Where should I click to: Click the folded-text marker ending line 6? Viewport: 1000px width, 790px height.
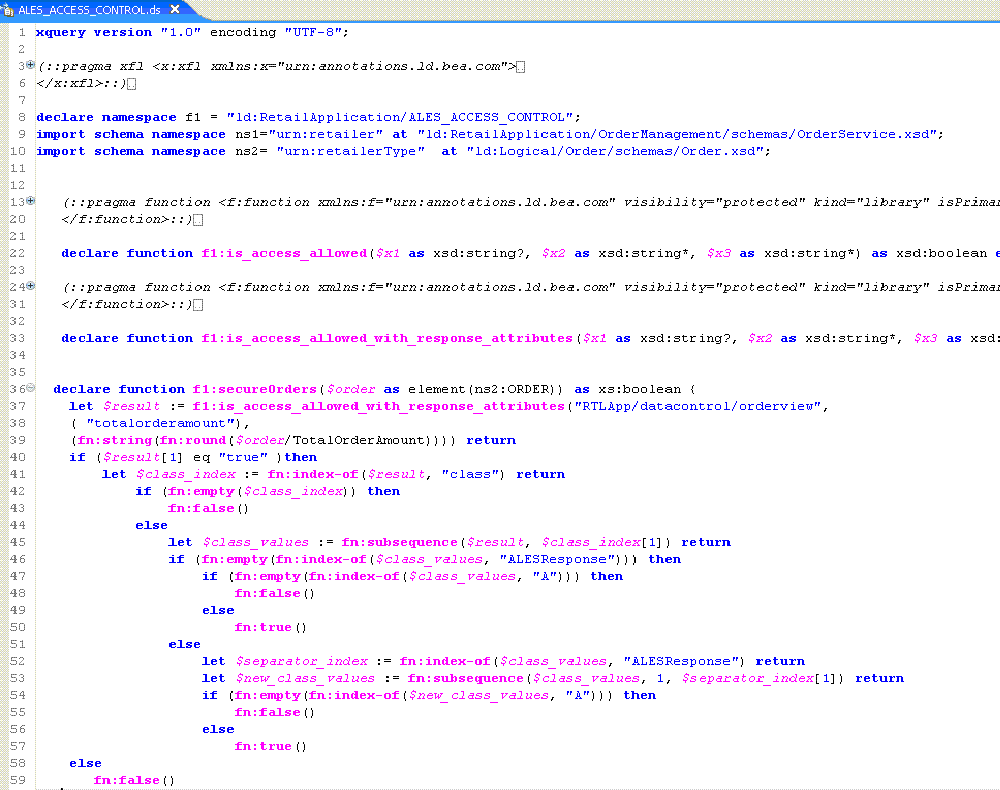[131, 84]
